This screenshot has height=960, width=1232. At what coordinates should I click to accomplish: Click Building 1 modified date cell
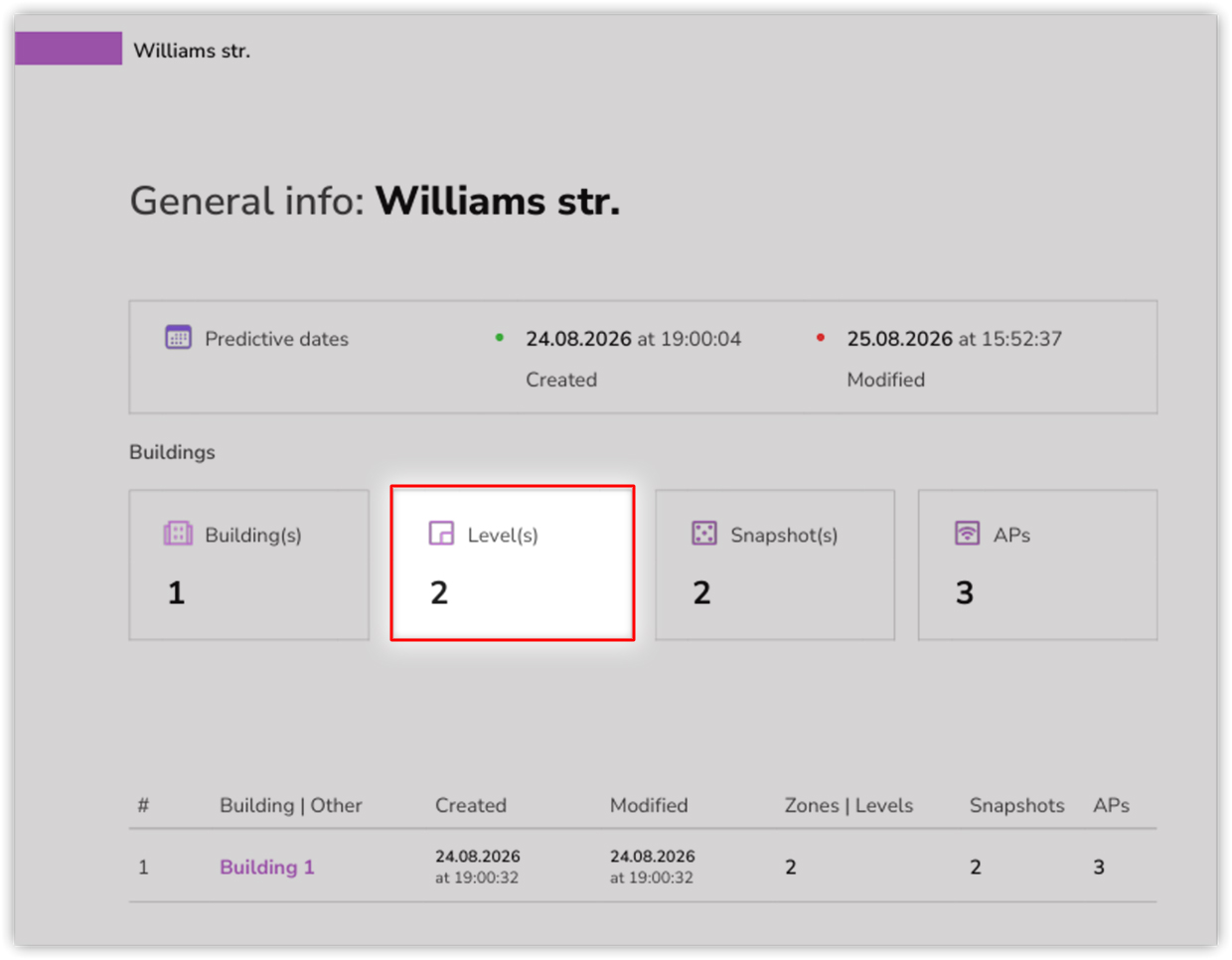click(653, 867)
